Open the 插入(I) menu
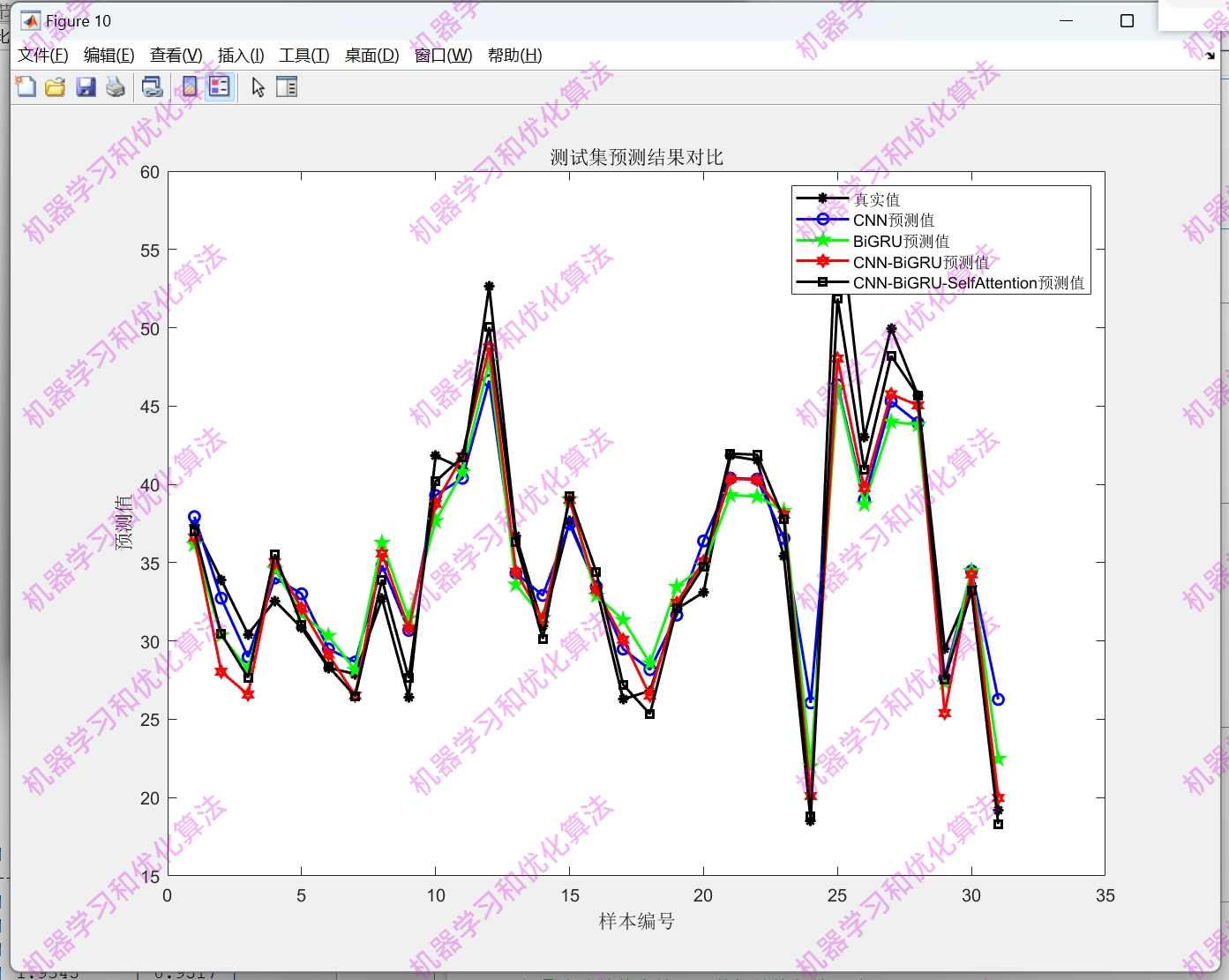 click(x=238, y=55)
